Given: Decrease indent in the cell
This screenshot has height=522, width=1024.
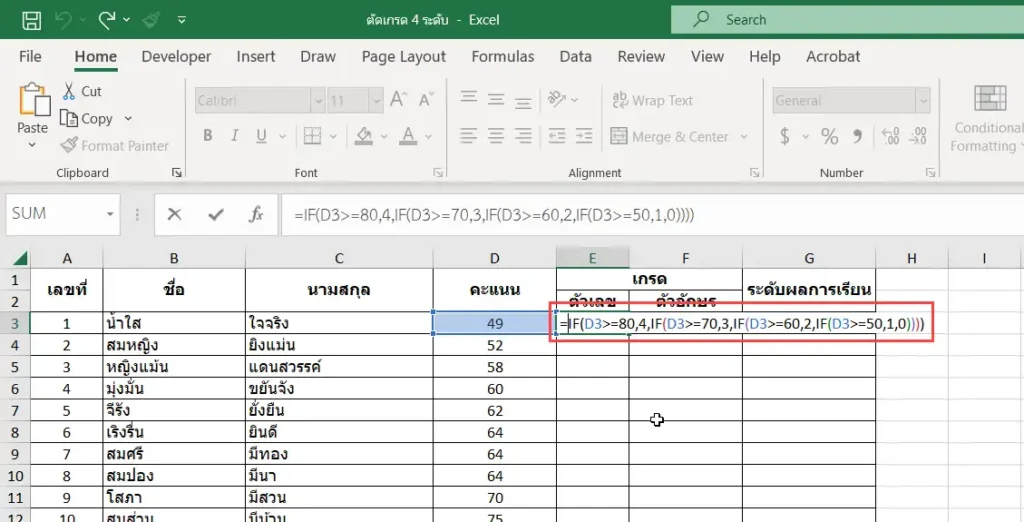Looking at the screenshot, I should 556,136.
